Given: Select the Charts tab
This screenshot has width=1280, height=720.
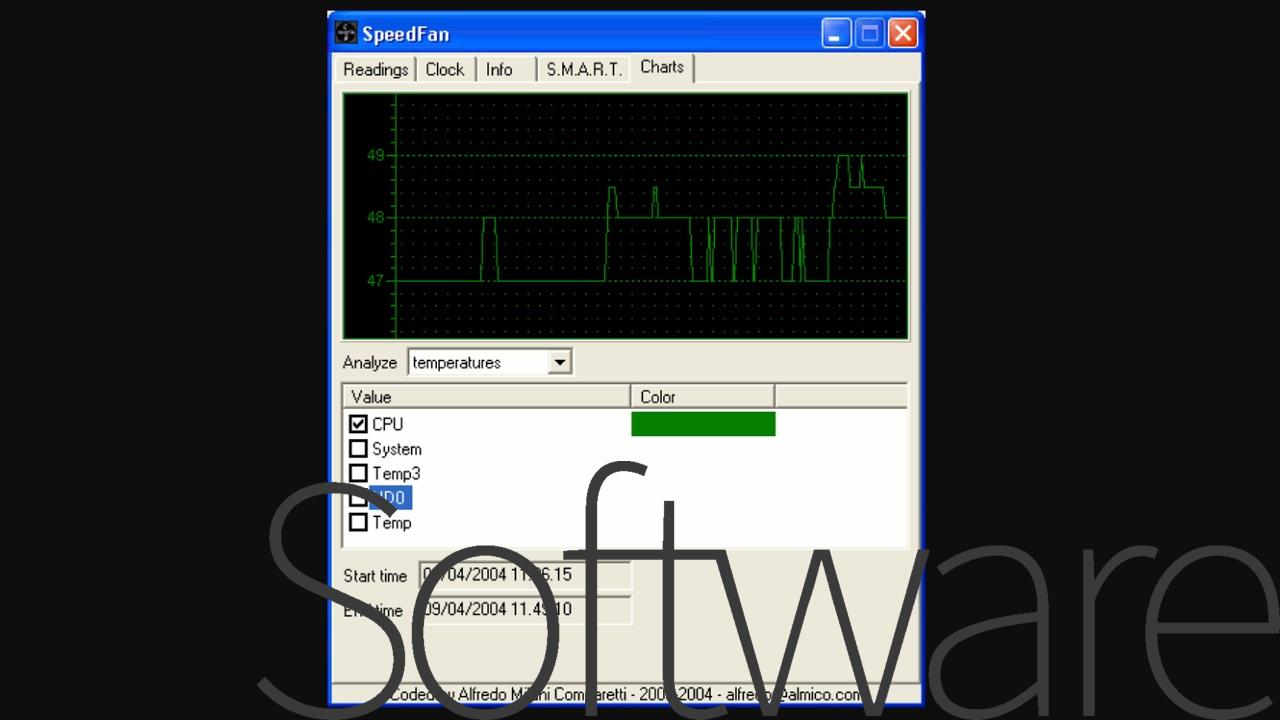Looking at the screenshot, I should (x=662, y=67).
